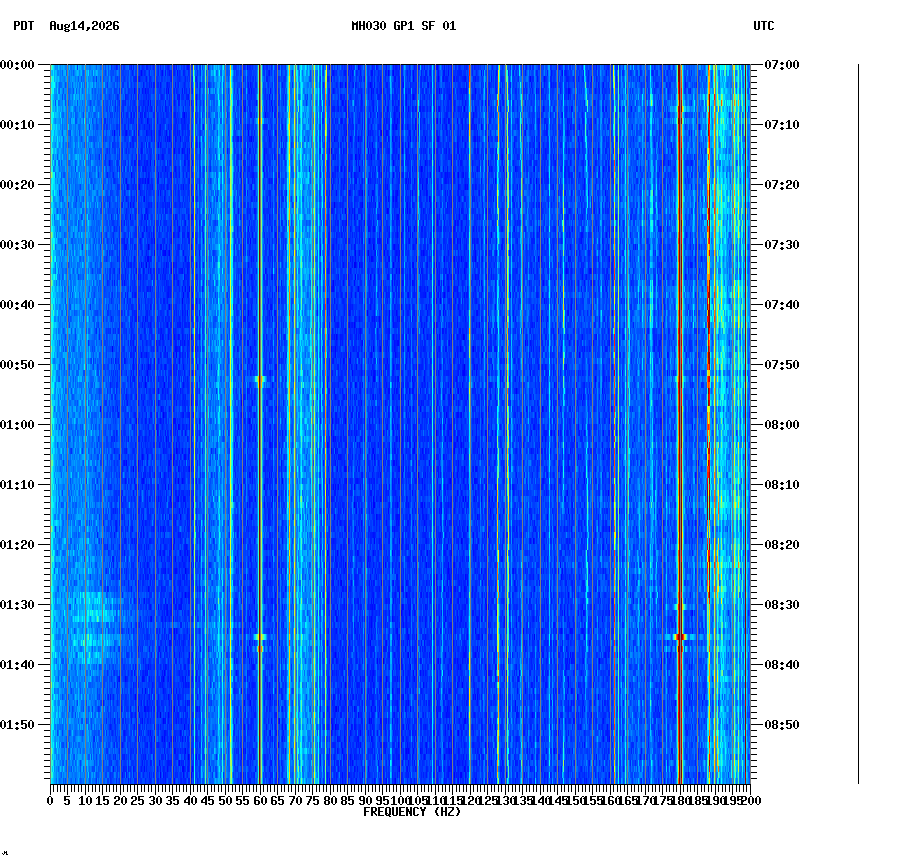Click the 30 Hz frequency axis label

coord(155,800)
